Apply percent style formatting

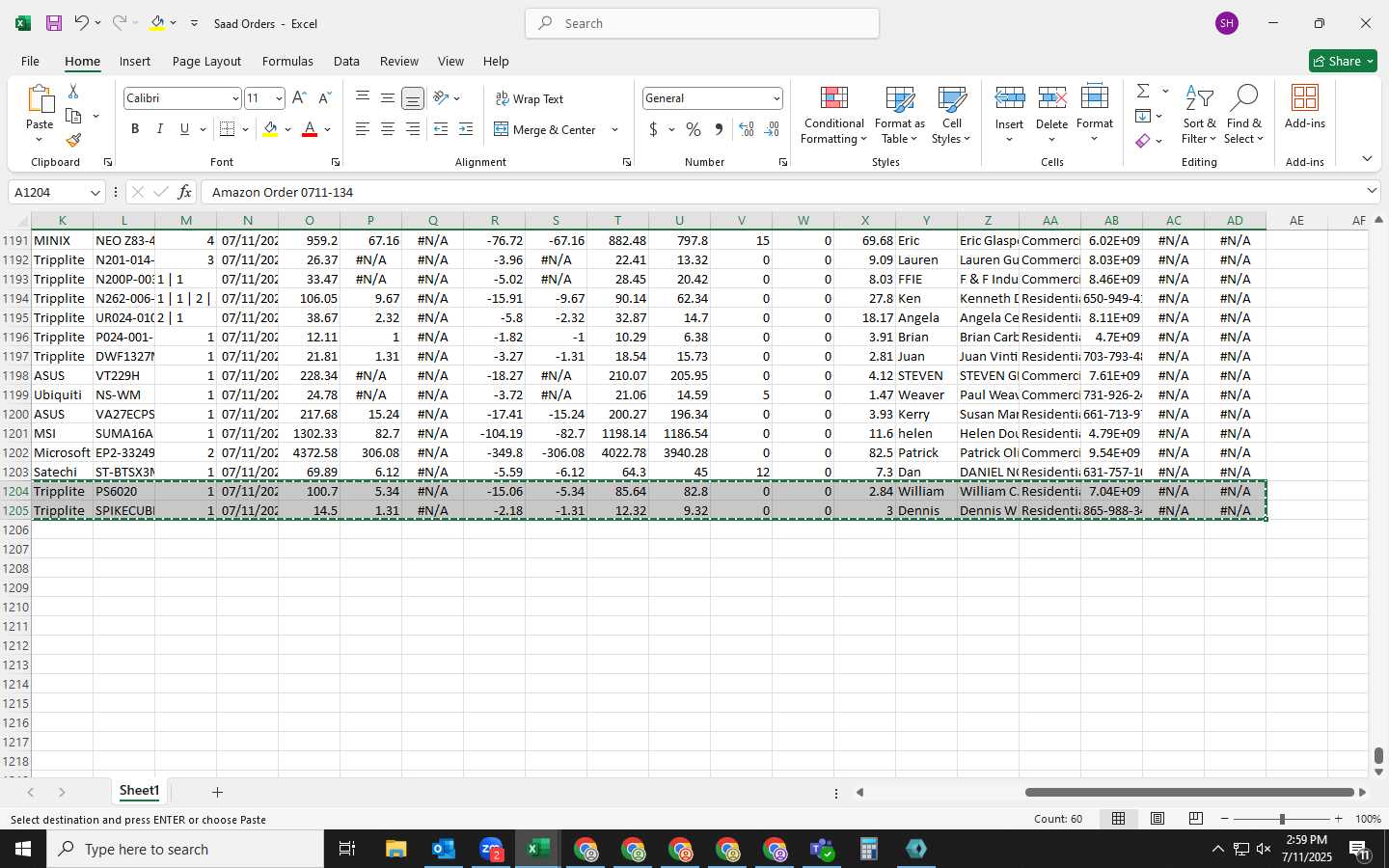tap(694, 129)
